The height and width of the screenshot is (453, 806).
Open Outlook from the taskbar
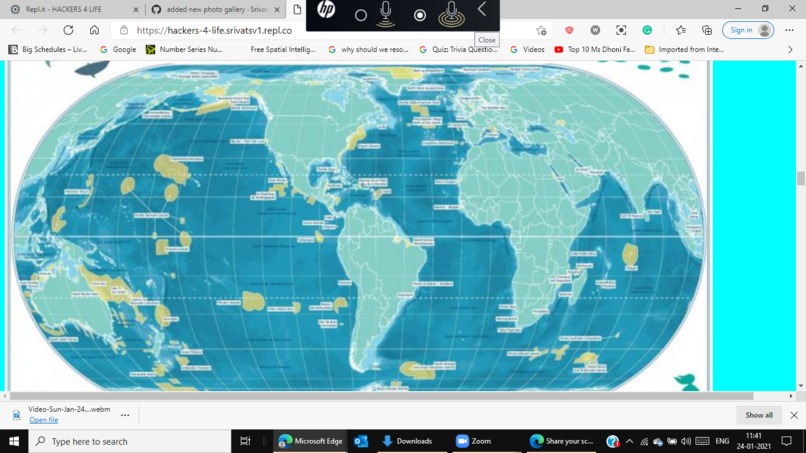[361, 441]
